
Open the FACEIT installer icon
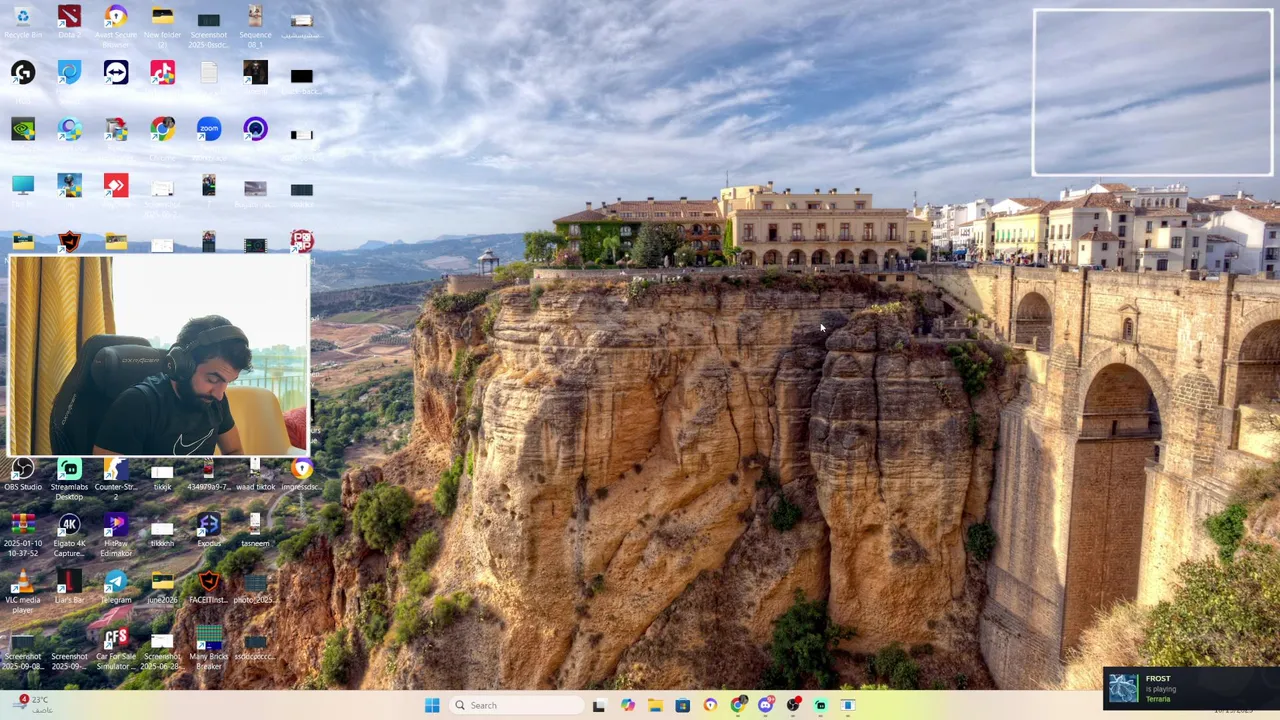tap(209, 587)
